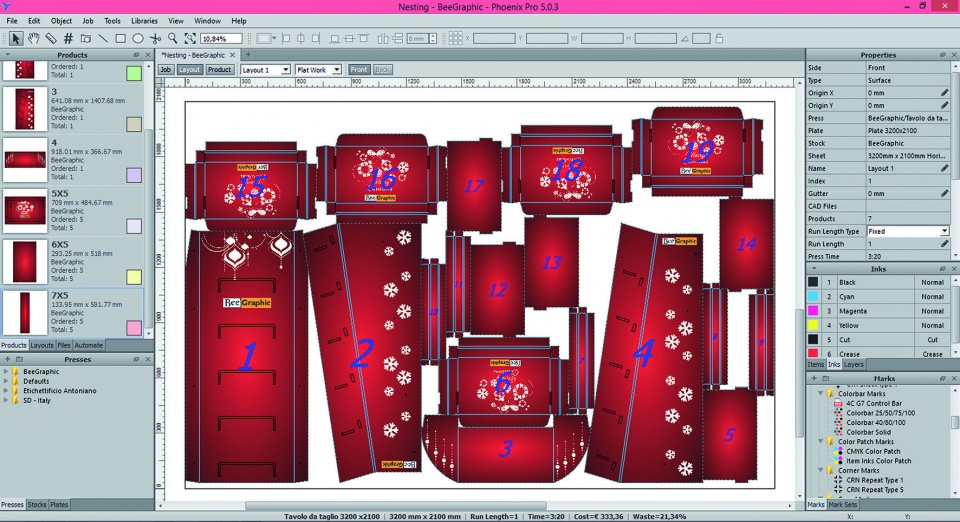Select the ellipse drawing tool
The image size is (960, 522).
pyautogui.click(x=138, y=38)
